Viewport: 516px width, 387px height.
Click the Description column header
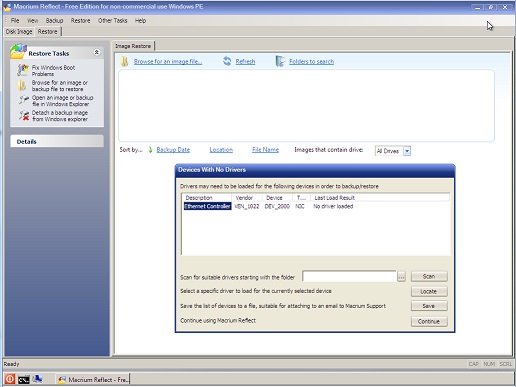click(x=207, y=198)
